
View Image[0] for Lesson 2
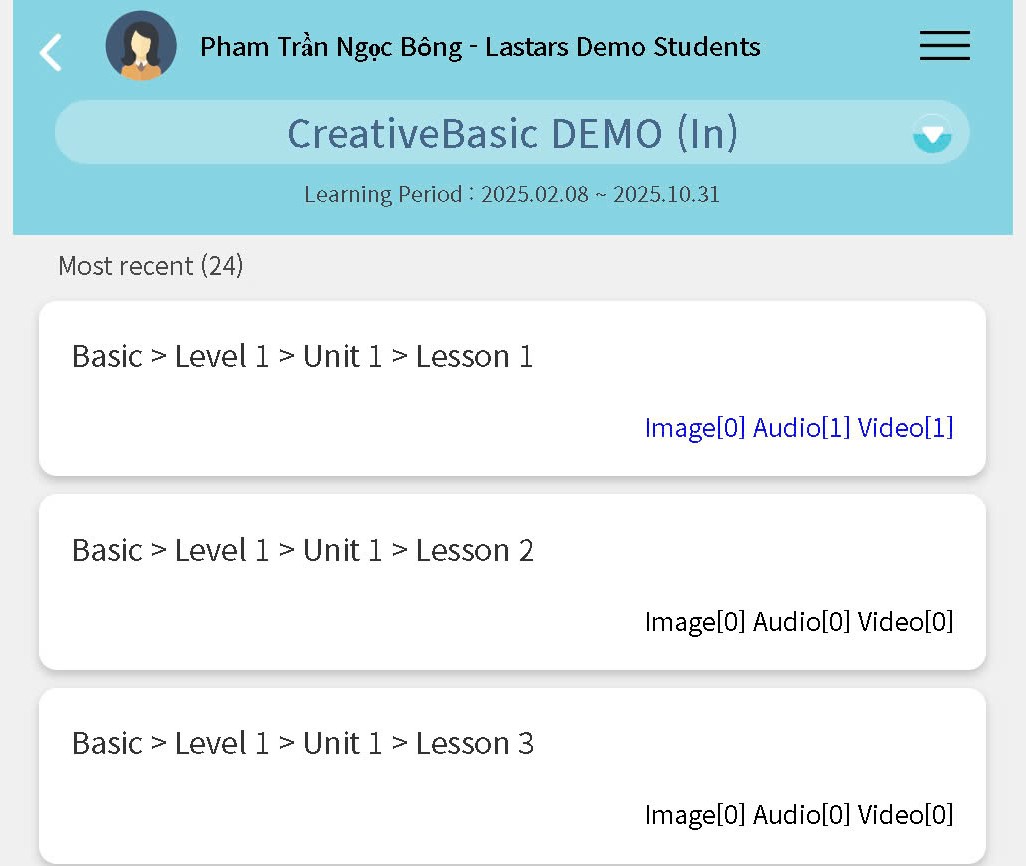tap(695, 622)
